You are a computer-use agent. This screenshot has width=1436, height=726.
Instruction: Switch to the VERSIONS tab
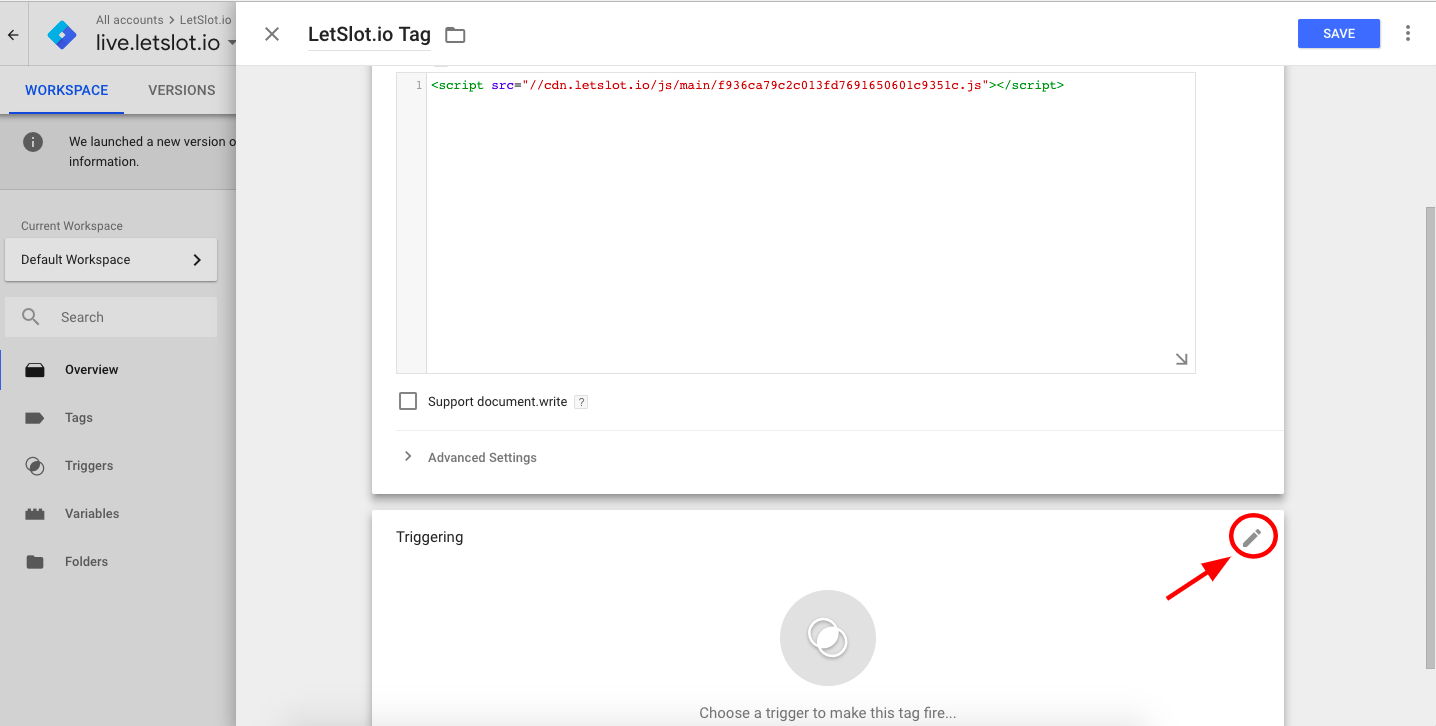coord(182,90)
